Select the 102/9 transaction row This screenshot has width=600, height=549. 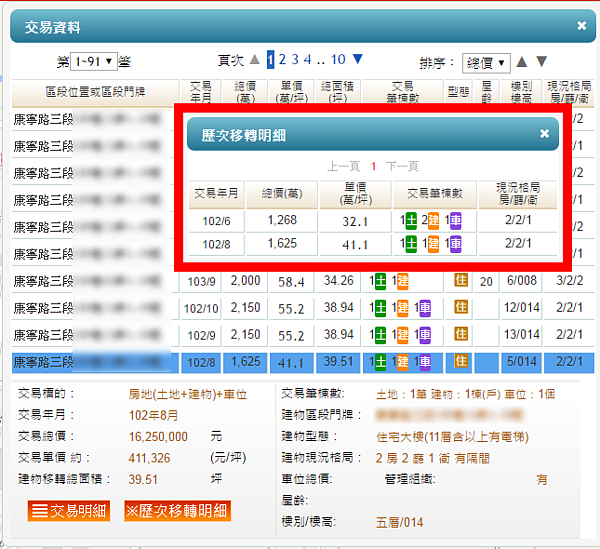point(303,335)
